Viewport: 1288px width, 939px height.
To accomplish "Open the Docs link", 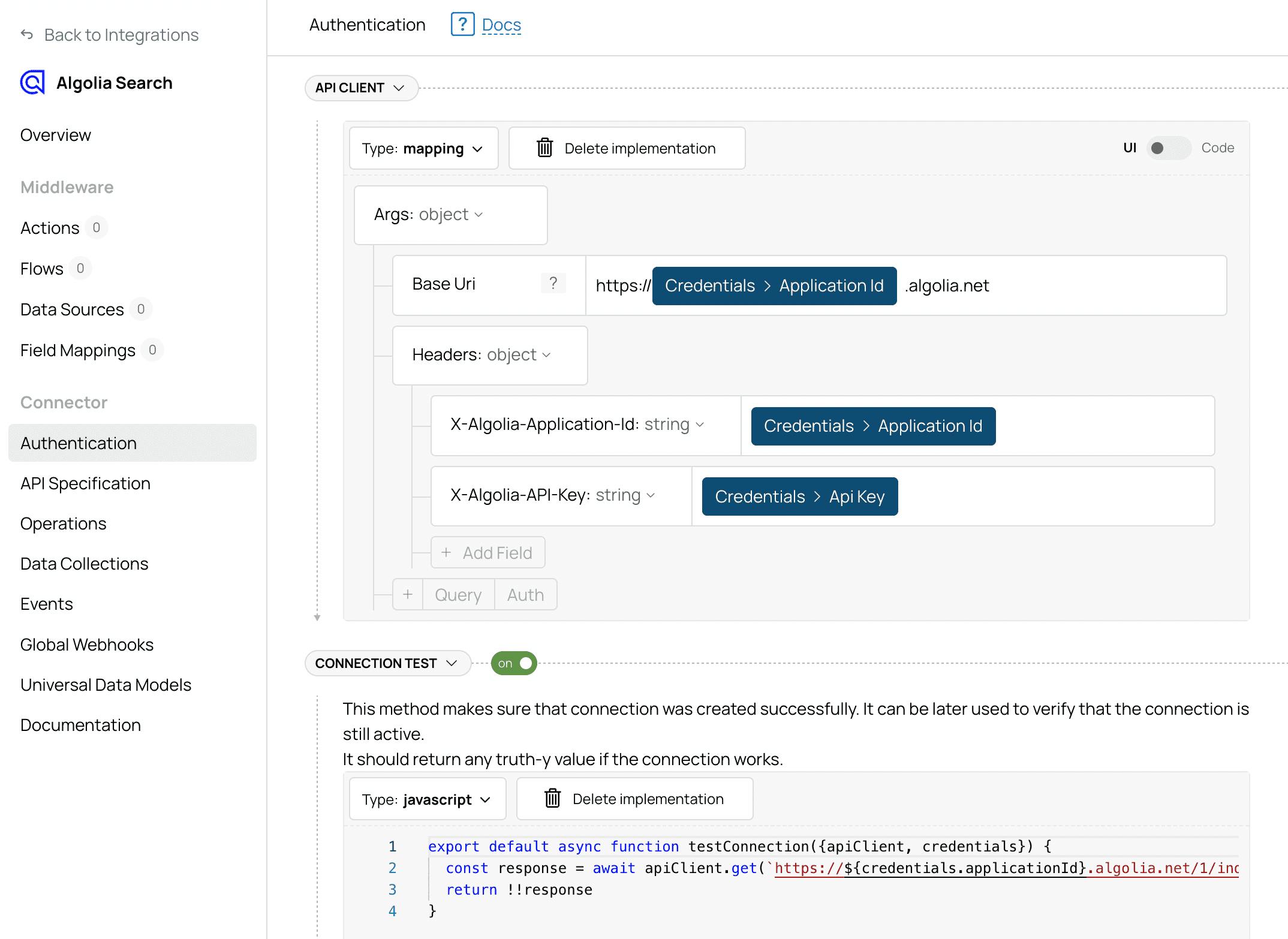I will pos(501,25).
